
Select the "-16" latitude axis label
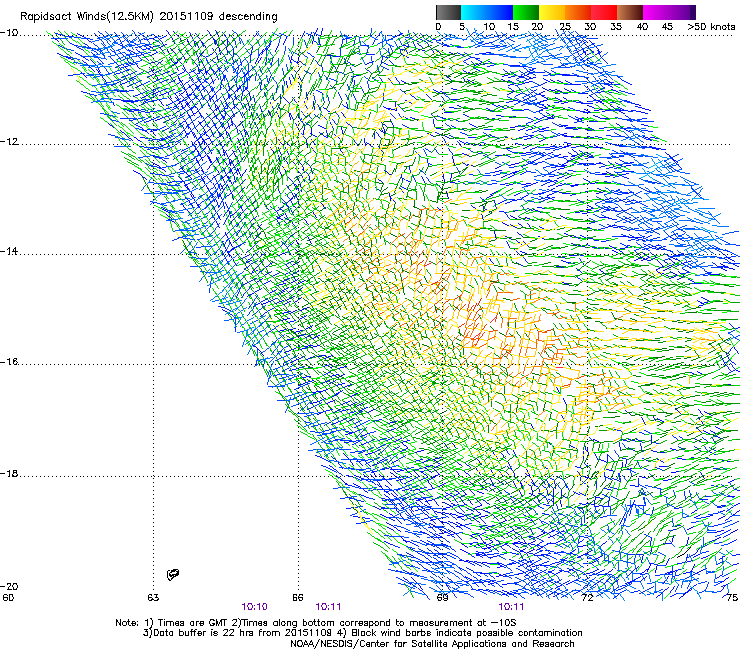pos(9,362)
